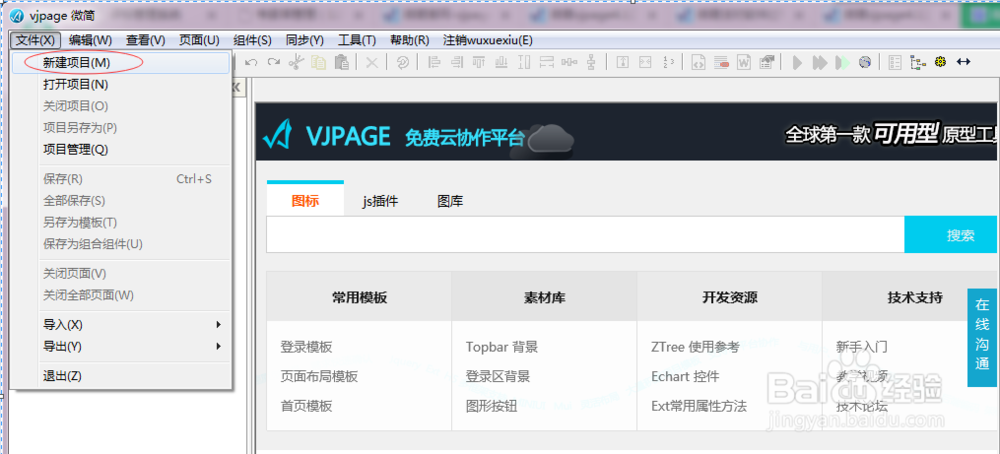This screenshot has width=1000, height=454.
Task: Open the 帮助(R) menu
Action: click(x=409, y=40)
